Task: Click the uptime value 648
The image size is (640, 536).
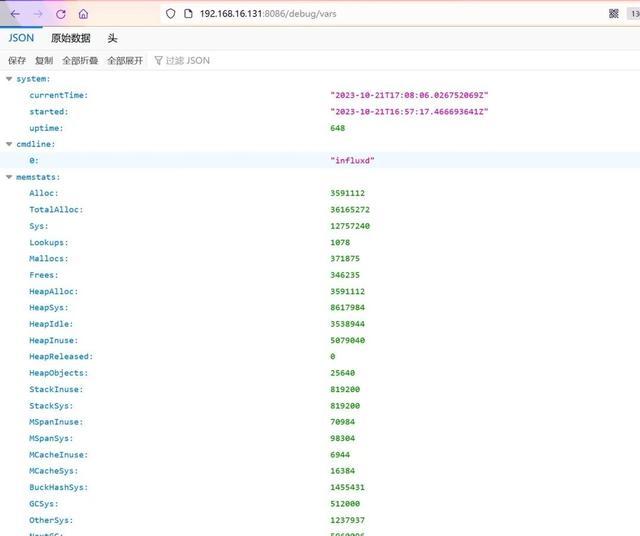Action: coord(338,128)
